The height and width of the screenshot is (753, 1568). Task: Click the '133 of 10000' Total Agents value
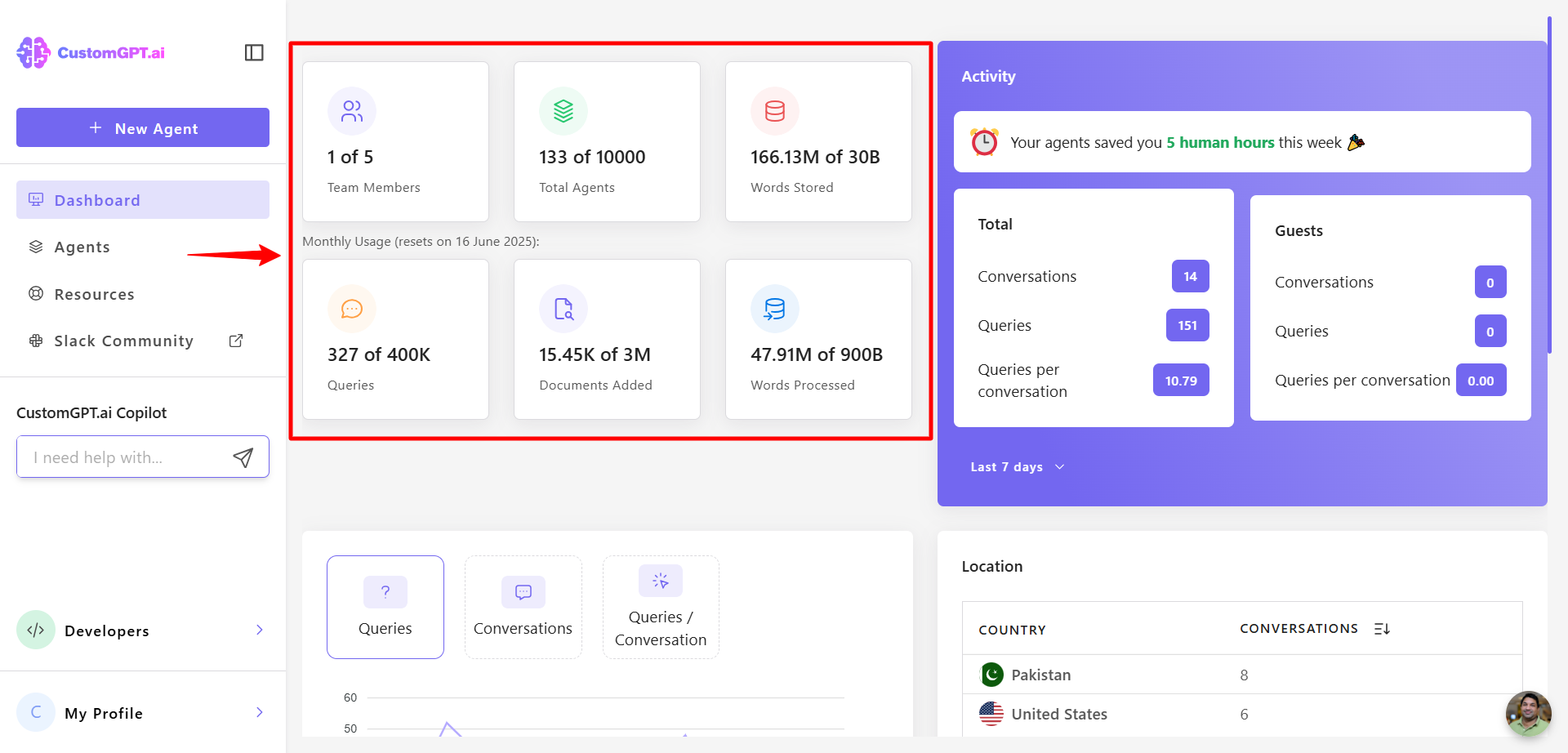coord(592,157)
